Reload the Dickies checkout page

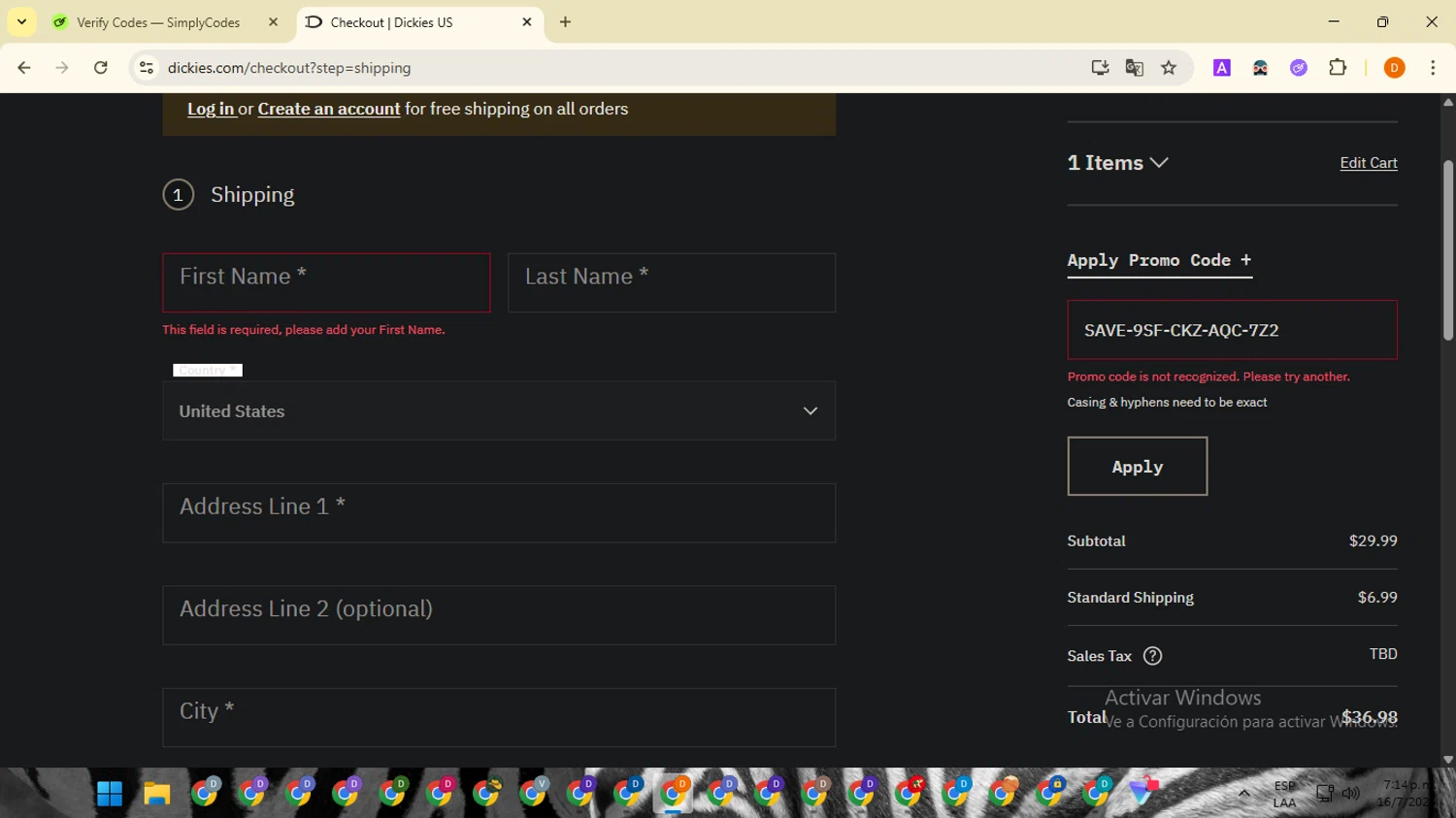(x=101, y=68)
